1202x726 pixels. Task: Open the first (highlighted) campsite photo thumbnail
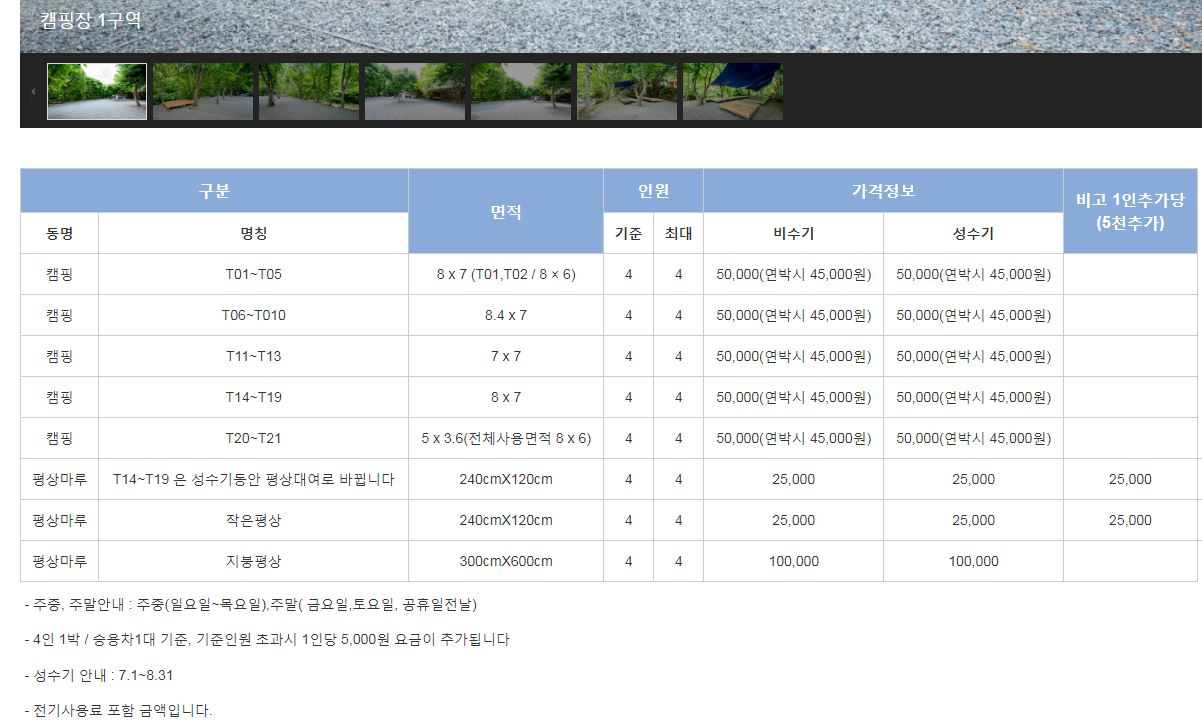pos(97,92)
